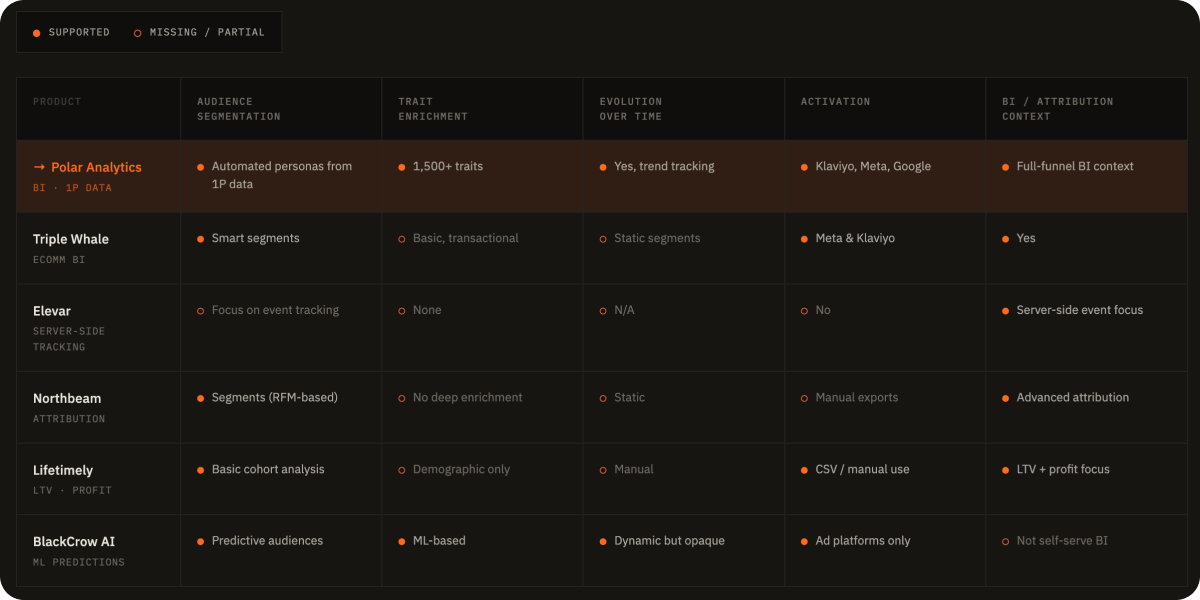
Task: Click the ML-based cell text
Action: coord(439,541)
